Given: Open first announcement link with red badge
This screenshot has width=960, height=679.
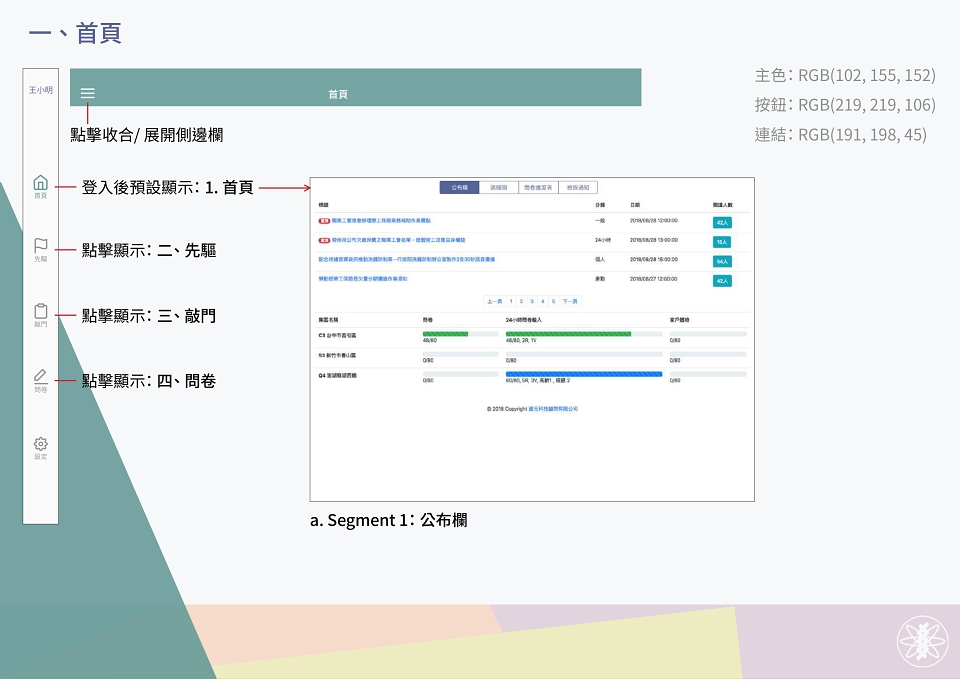Looking at the screenshot, I should [x=381, y=220].
